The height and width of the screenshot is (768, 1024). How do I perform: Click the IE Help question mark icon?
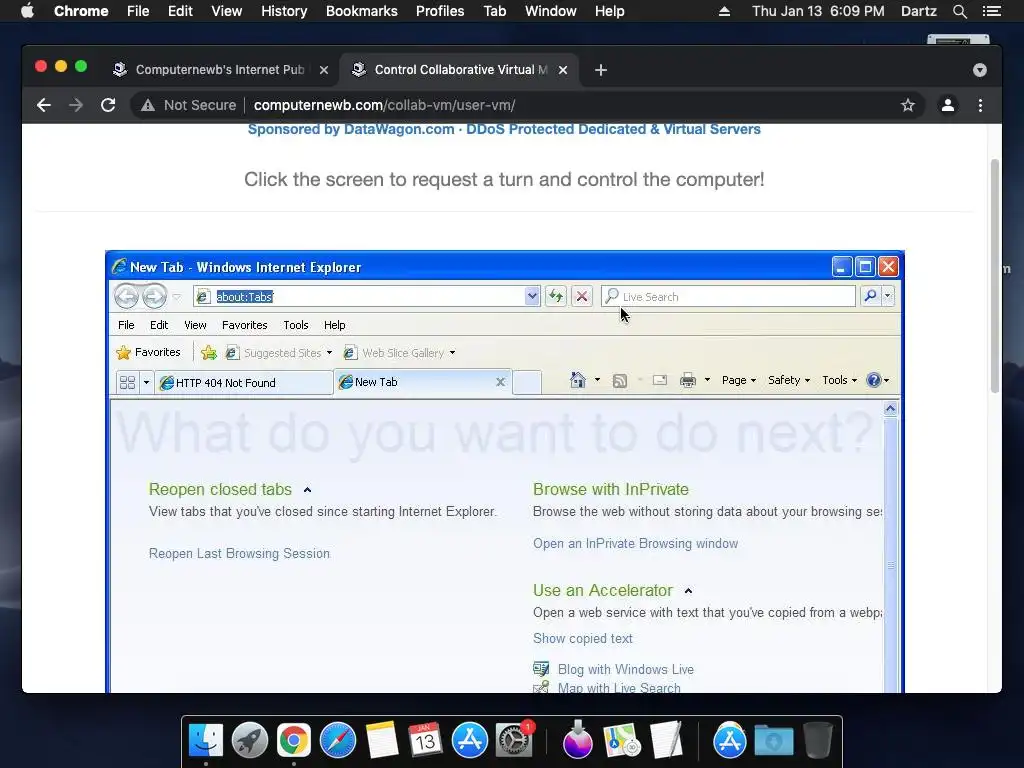tap(874, 380)
